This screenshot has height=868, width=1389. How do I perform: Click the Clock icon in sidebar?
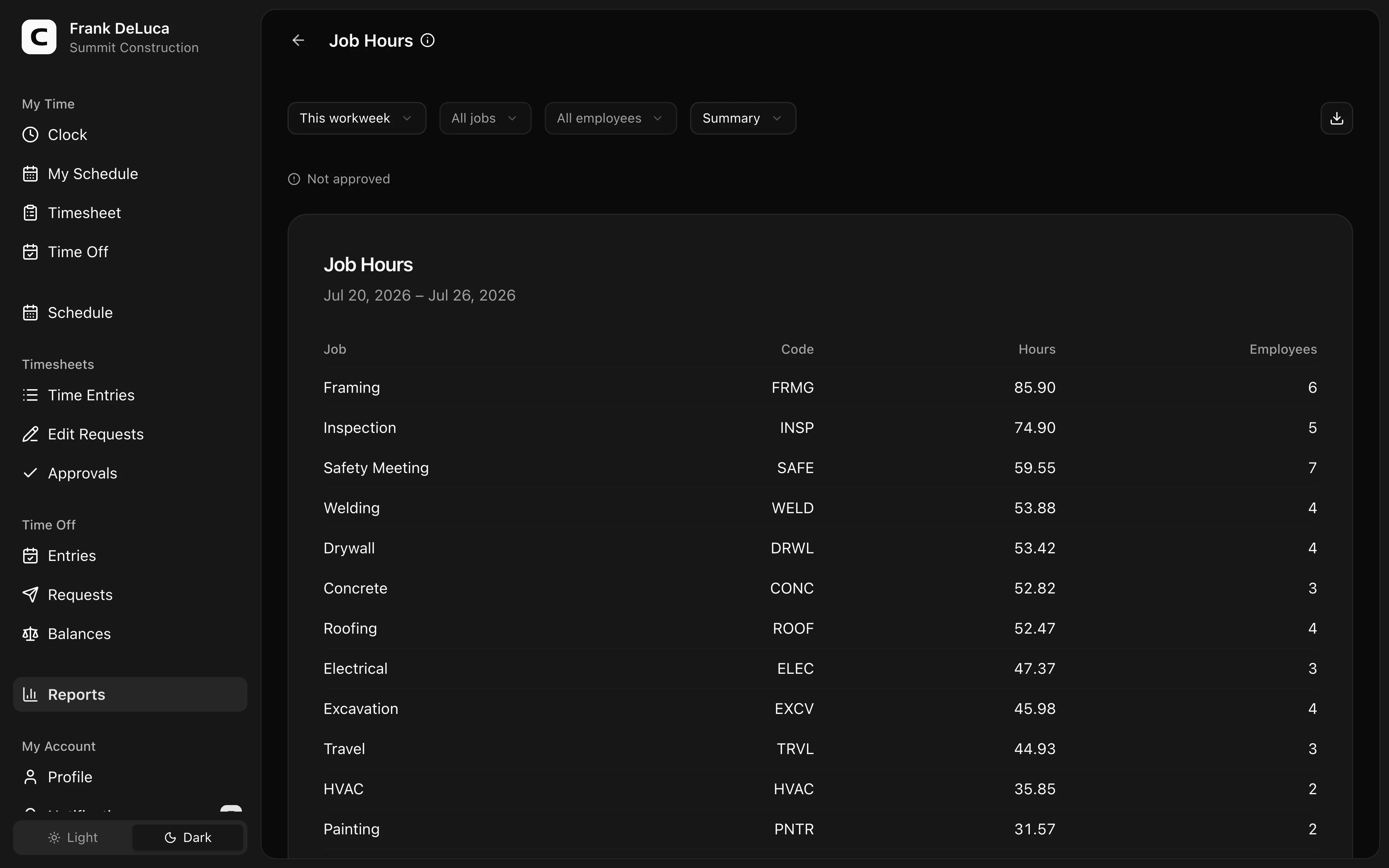30,135
